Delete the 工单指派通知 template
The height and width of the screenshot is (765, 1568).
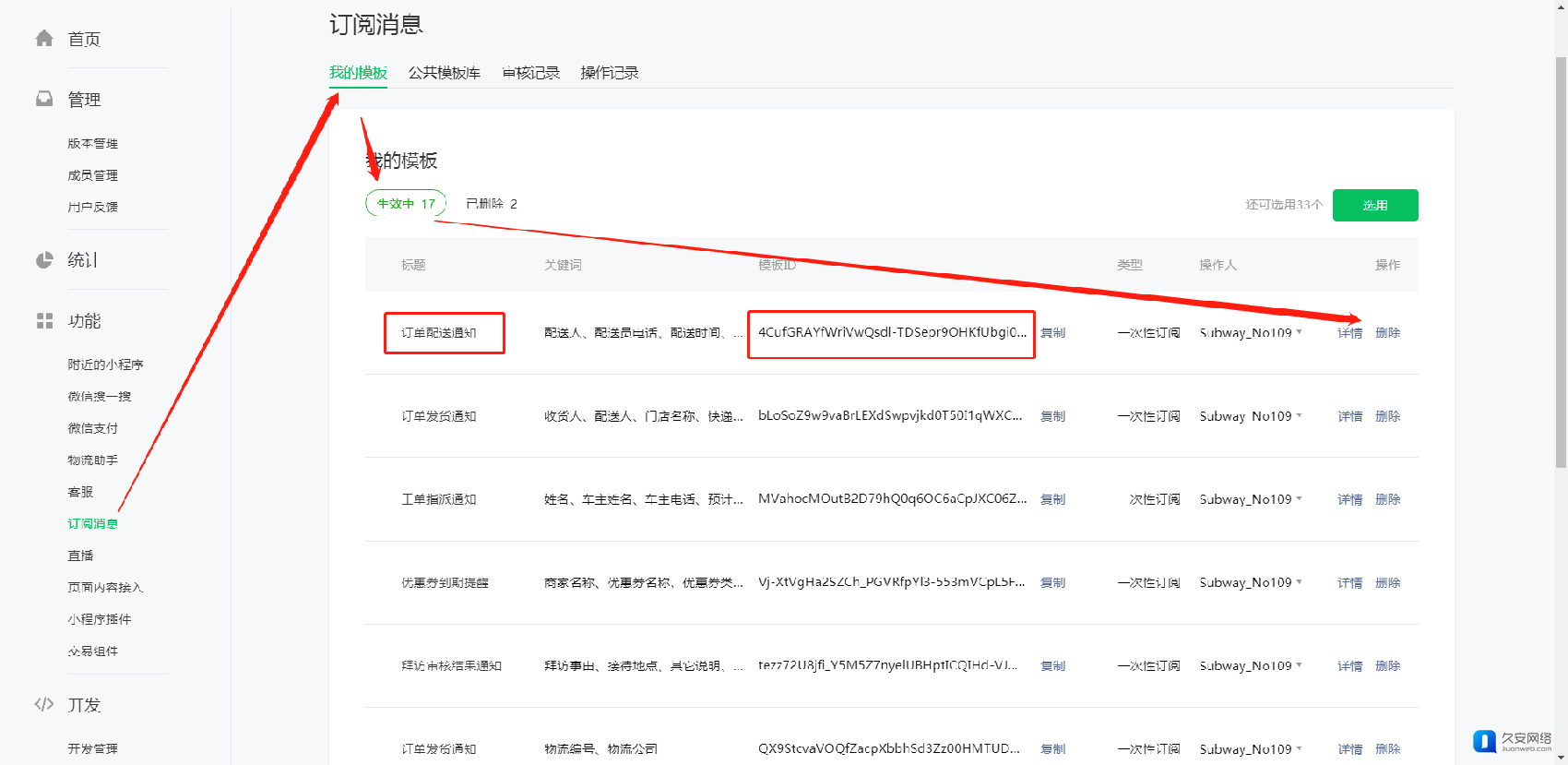(1387, 499)
